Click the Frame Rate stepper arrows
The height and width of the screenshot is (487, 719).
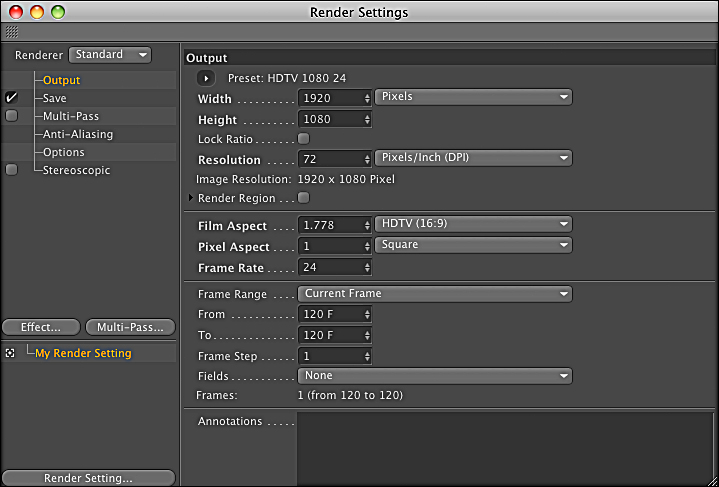[x=367, y=267]
